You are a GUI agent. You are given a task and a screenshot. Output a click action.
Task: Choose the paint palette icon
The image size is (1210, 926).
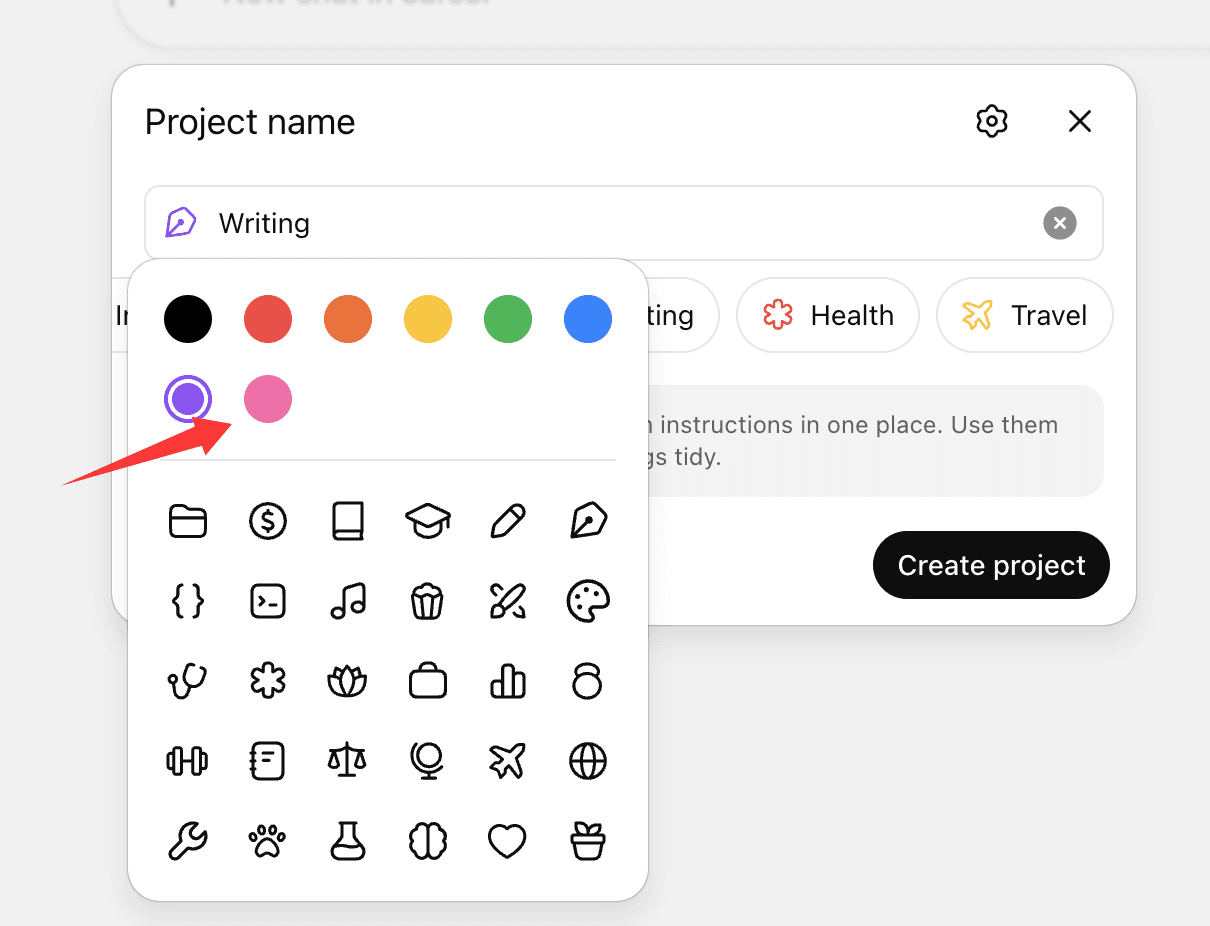coord(588,601)
